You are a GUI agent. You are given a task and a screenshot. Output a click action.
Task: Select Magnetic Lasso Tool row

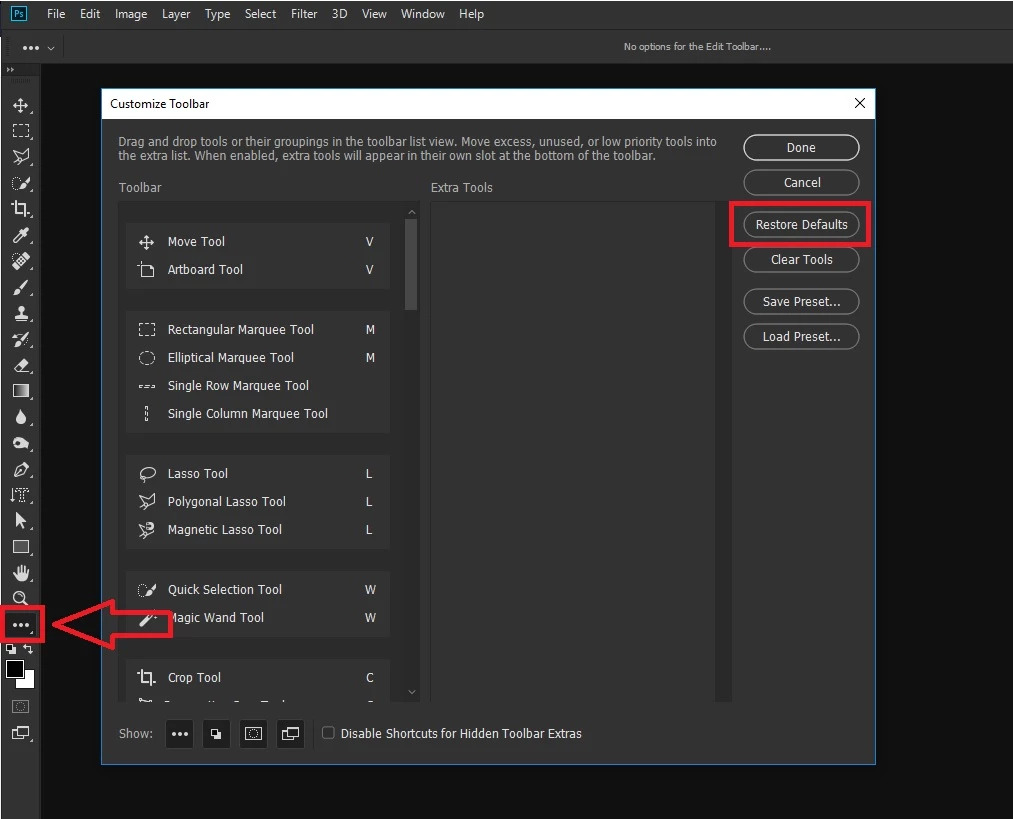[x=258, y=530]
